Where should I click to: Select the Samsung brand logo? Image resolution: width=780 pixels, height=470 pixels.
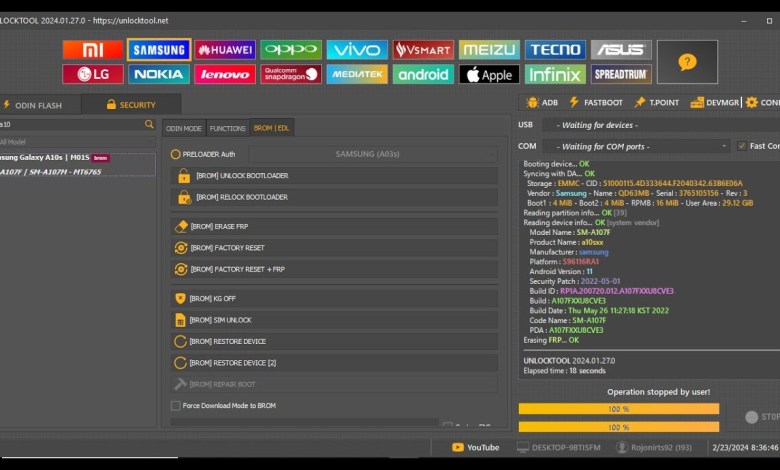[x=159, y=50]
